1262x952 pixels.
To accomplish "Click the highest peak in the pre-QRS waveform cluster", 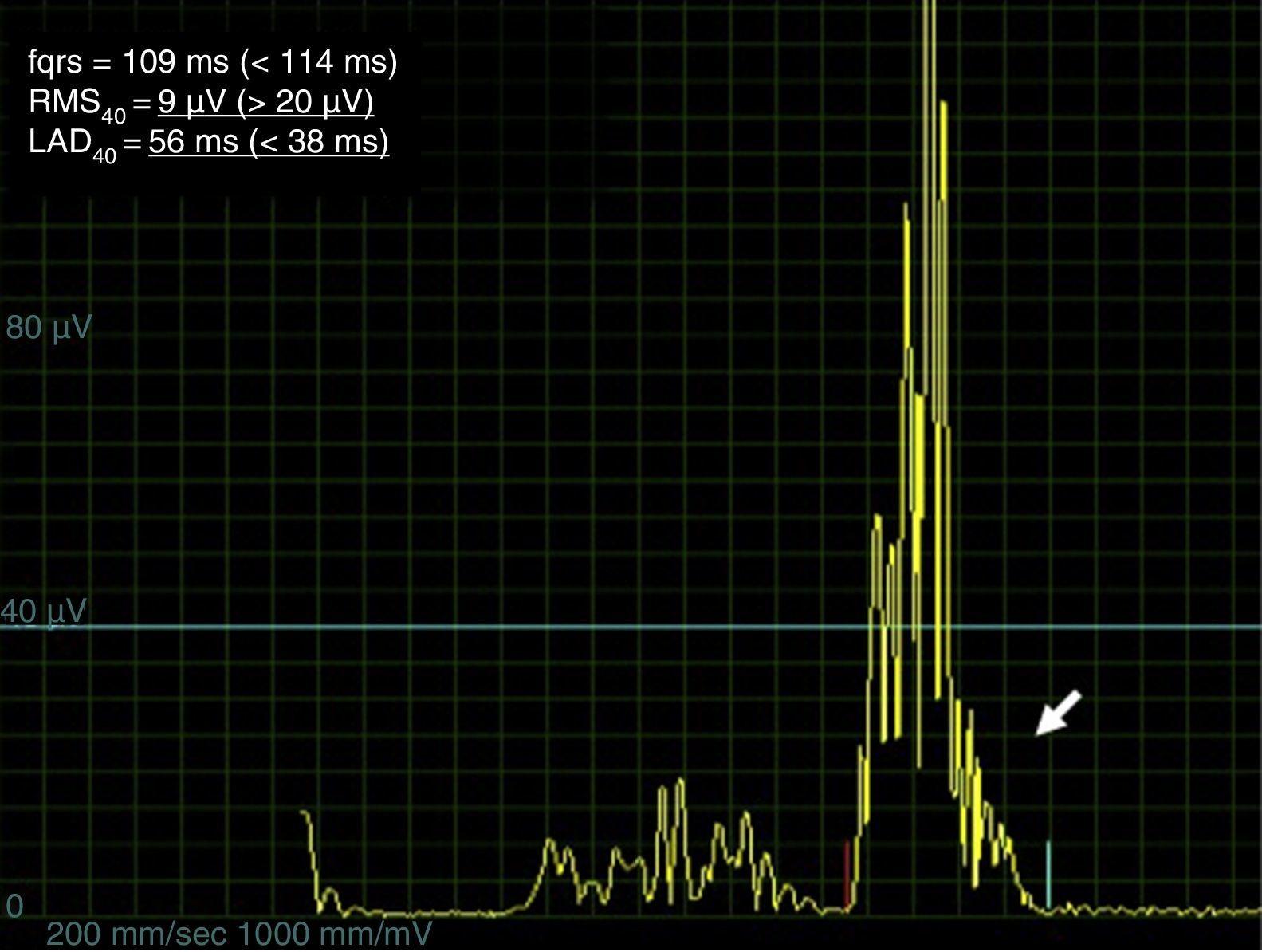I will (x=680, y=781).
